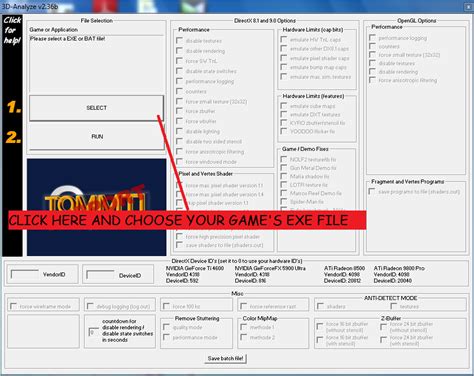Toggle DirectX 'force anisotropic filtering' checkbox

(x=179, y=151)
